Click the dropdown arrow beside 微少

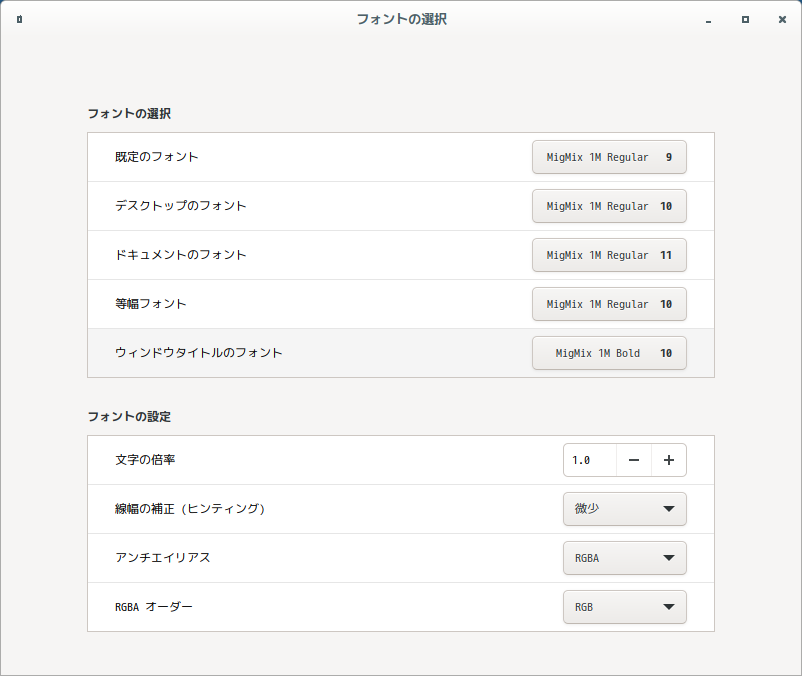coord(669,509)
